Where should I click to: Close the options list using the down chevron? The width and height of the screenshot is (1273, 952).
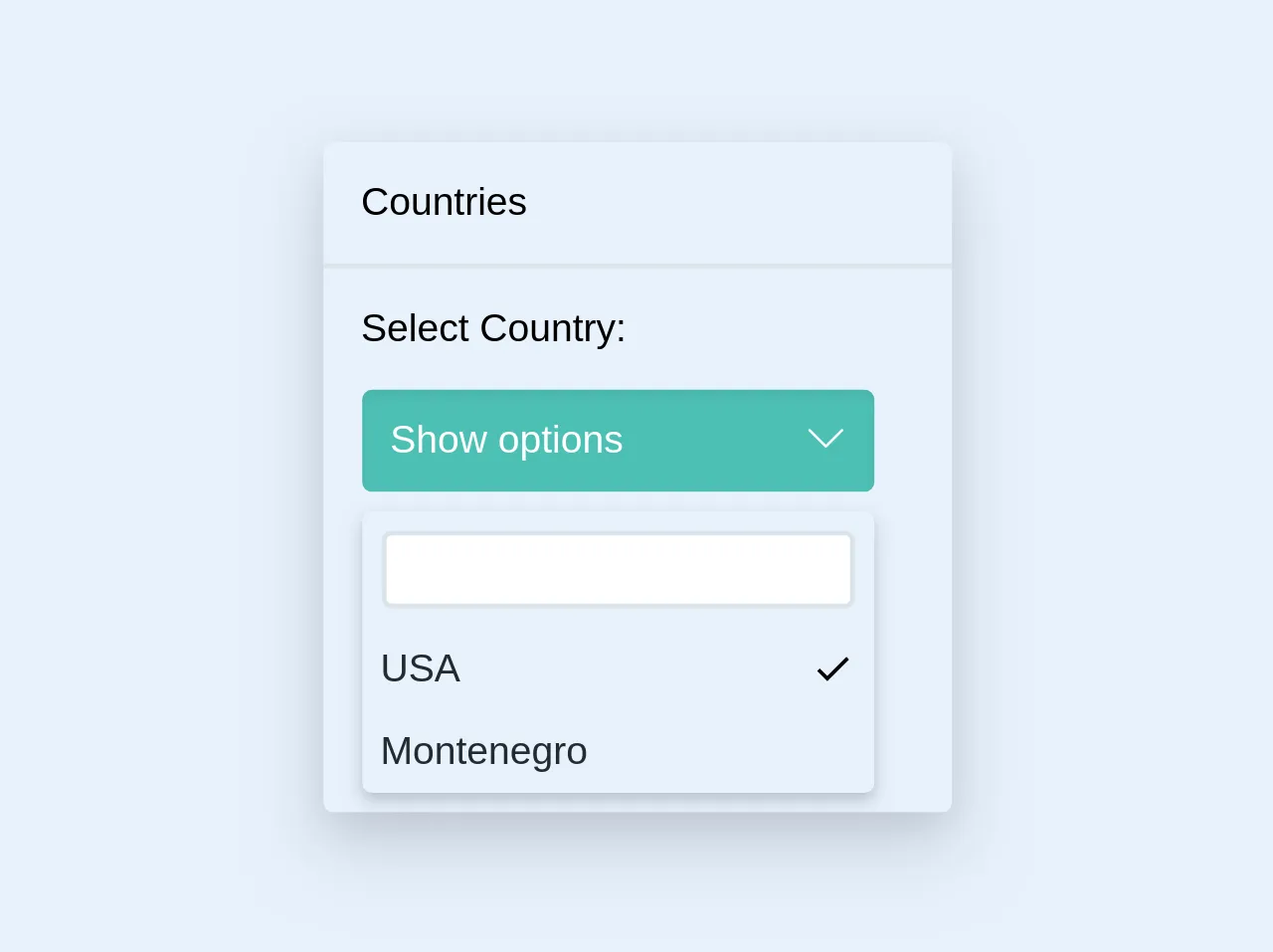click(x=825, y=439)
